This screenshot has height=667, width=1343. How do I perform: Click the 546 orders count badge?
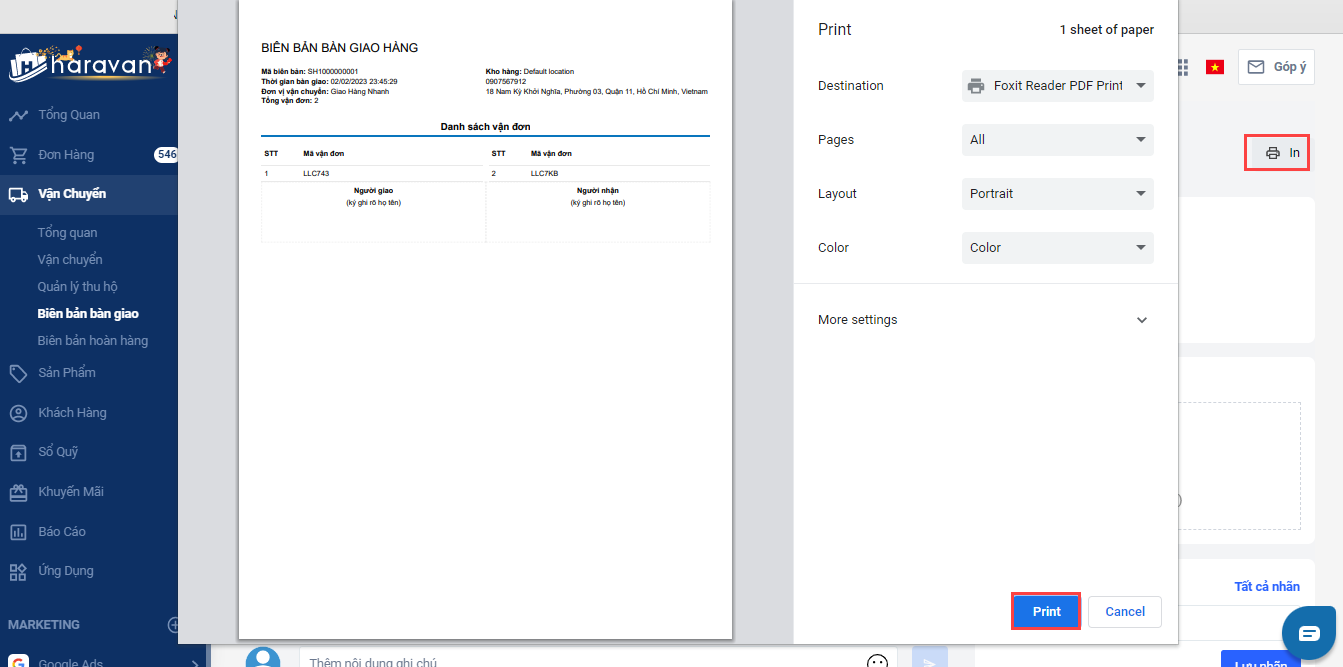[166, 154]
